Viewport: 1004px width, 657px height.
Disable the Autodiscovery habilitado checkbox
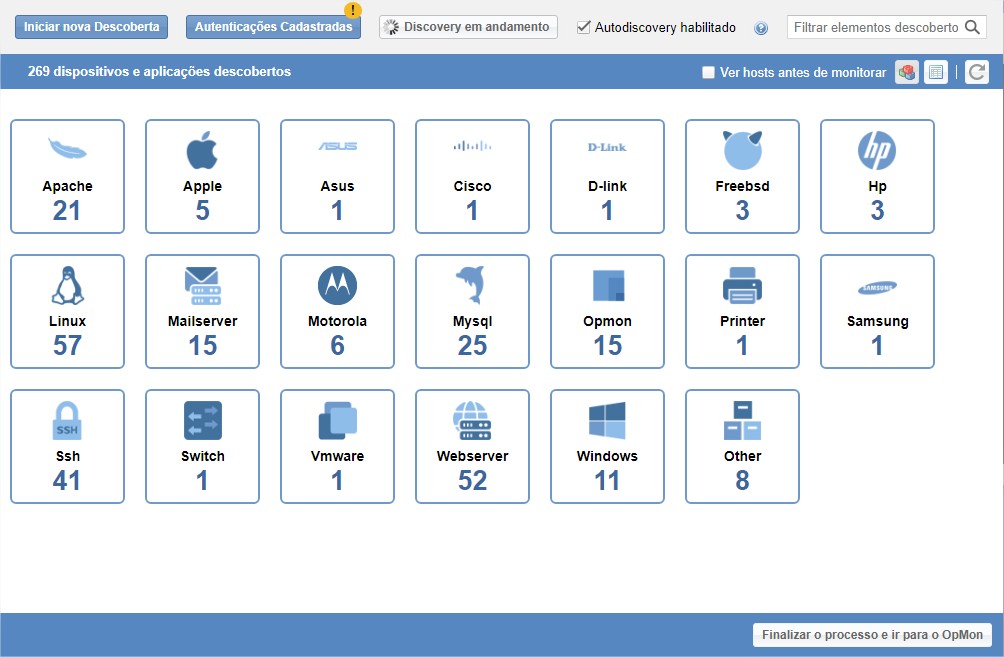[584, 28]
